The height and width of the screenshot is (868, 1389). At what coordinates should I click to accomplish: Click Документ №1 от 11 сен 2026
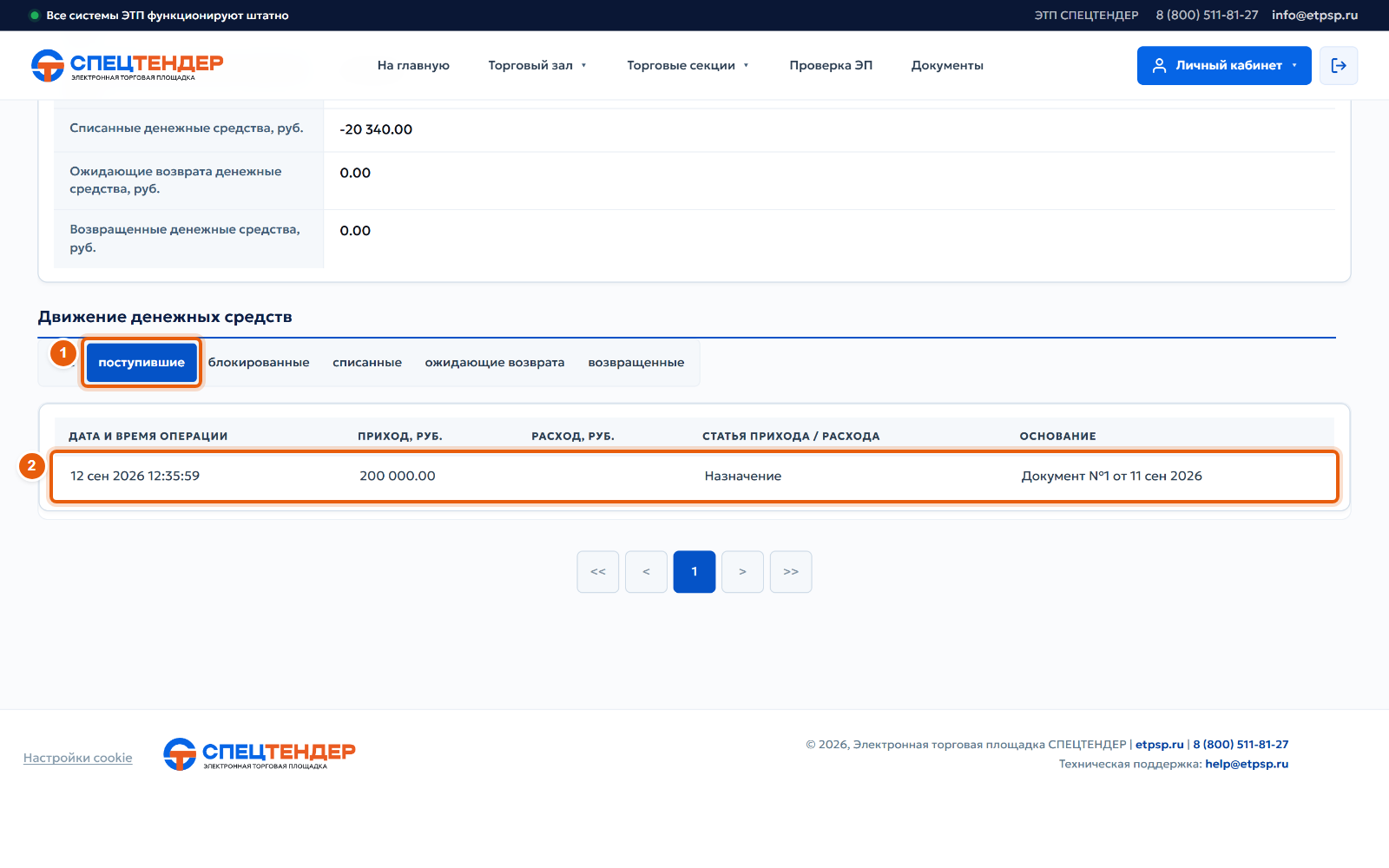(1112, 476)
